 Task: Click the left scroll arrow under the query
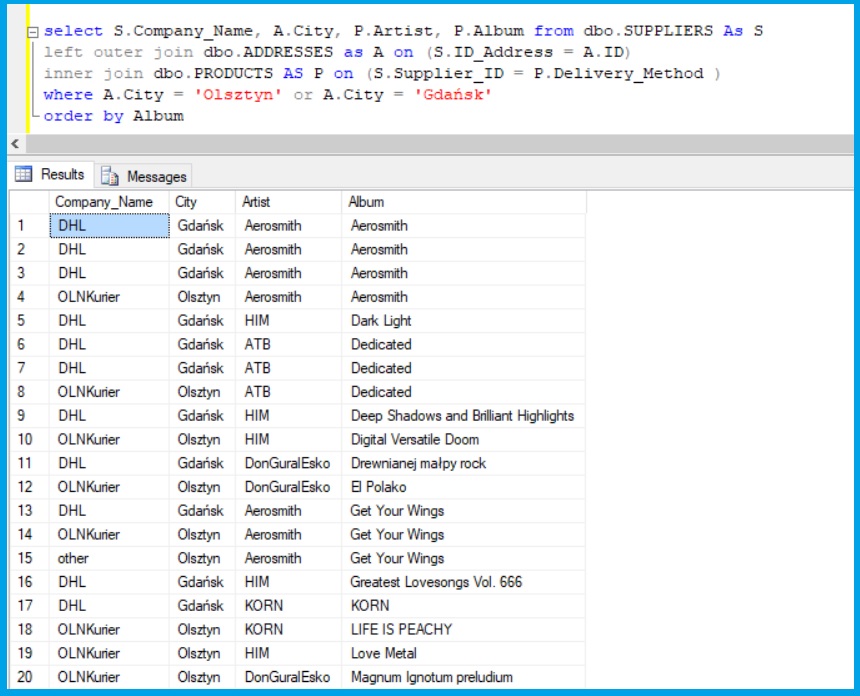(14, 144)
